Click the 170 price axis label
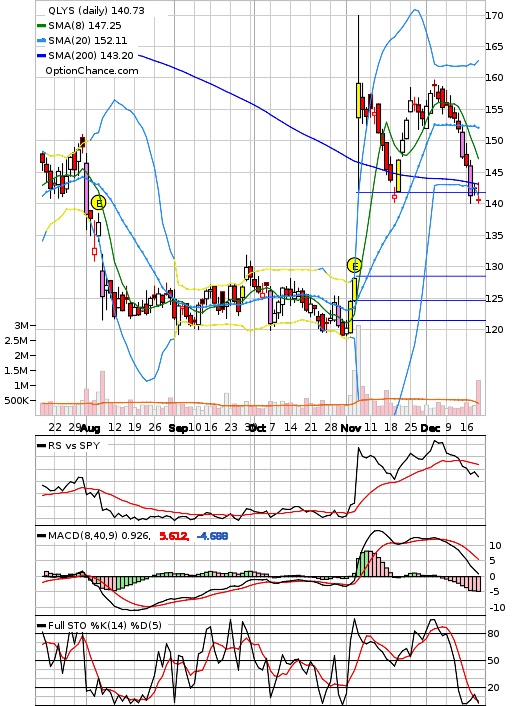The height and width of the screenshot is (706, 526). pos(494,16)
